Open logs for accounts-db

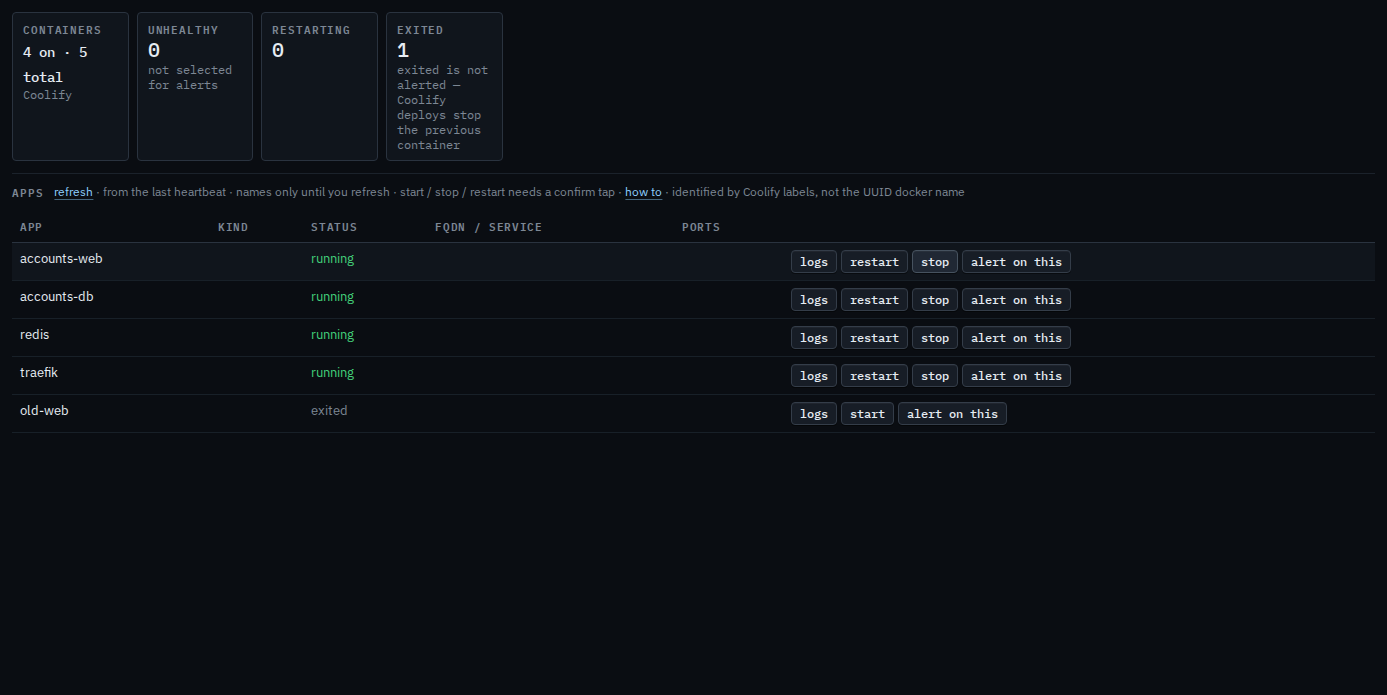point(814,300)
